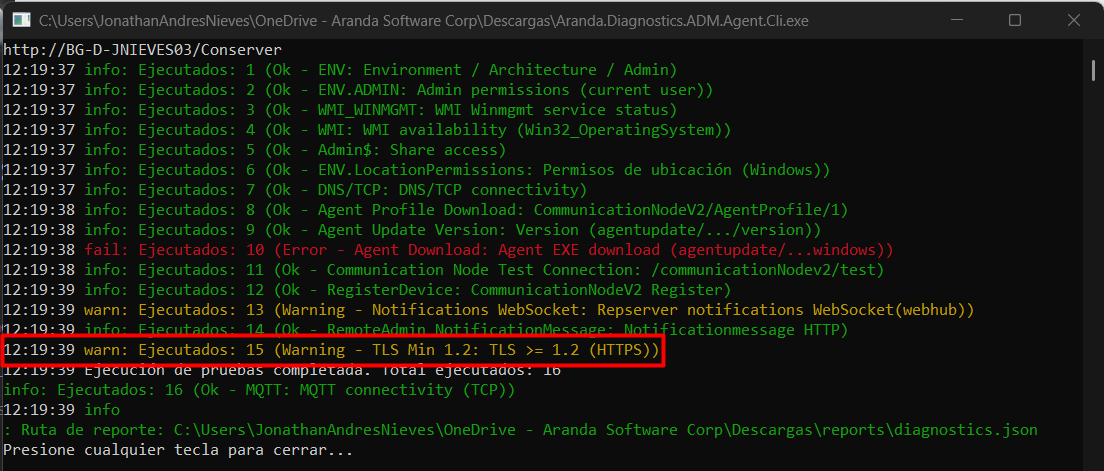Select the failed Agent EXE download line
Image resolution: width=1104 pixels, height=471 pixels.
click(x=448, y=250)
